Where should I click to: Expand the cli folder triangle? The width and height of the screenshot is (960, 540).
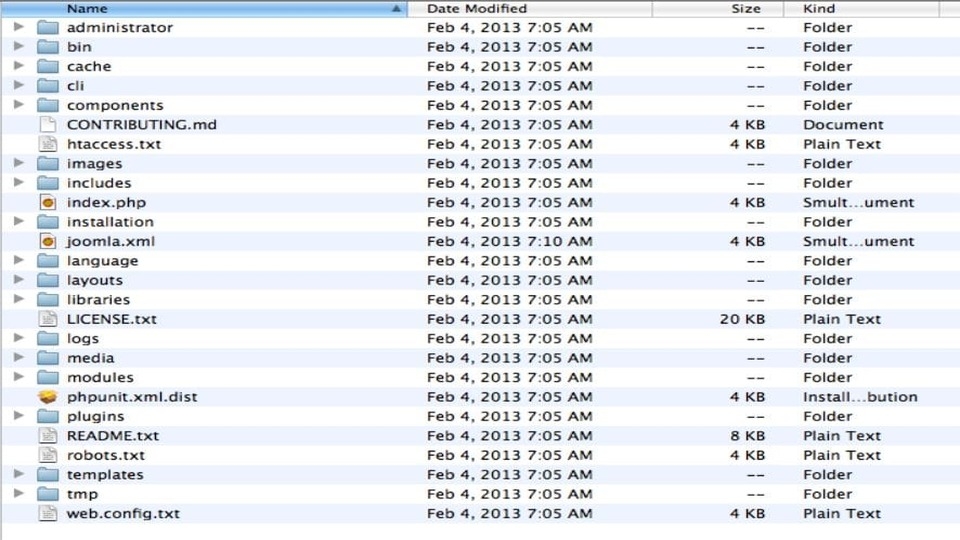pyautogui.click(x=19, y=85)
